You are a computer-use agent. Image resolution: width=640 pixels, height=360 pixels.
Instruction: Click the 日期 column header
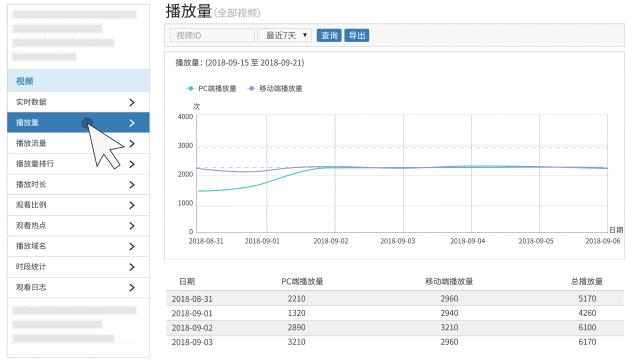click(x=187, y=281)
